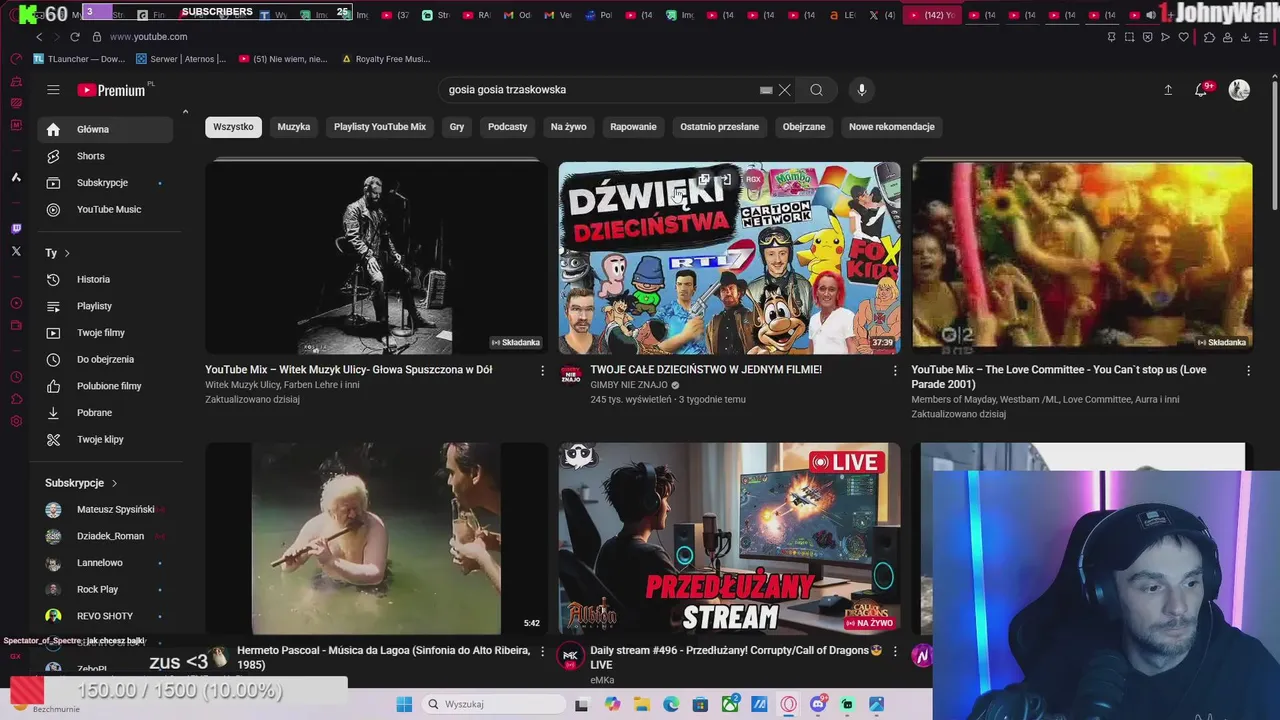This screenshot has width=1280, height=720.
Task: Open Polubione filmy in the sidebar
Action: [x=106, y=386]
